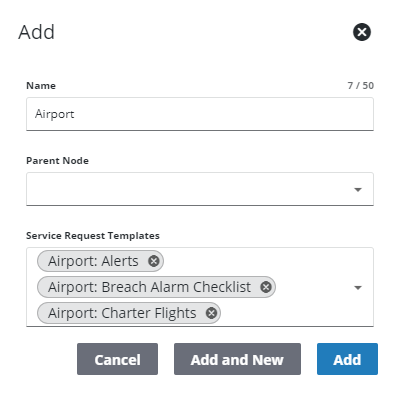This screenshot has width=396, height=394.
Task: Click the Parent Node label
Action: [x=57, y=161]
